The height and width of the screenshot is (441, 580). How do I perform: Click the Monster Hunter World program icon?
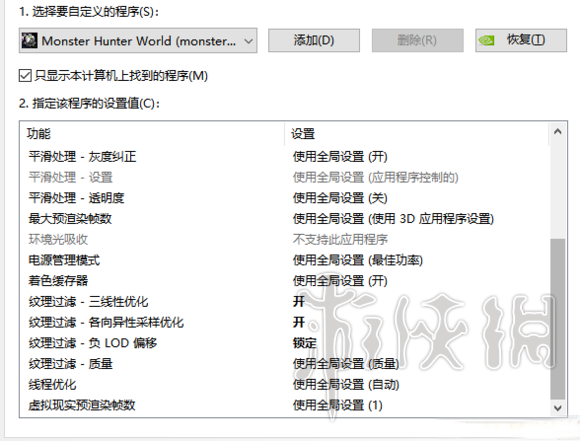click(x=29, y=40)
